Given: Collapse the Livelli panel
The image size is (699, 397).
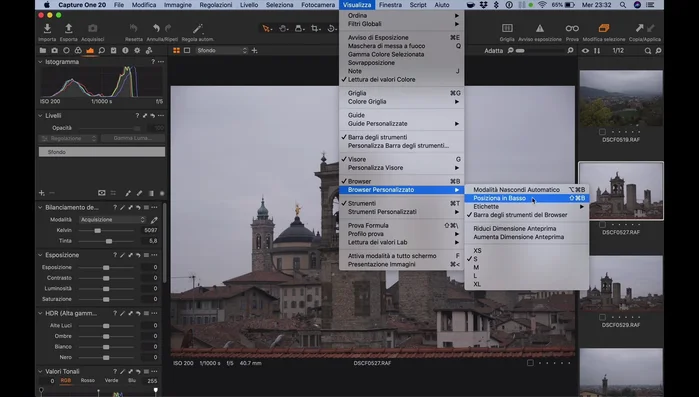Looking at the screenshot, I should pyautogui.click(x=41, y=115).
